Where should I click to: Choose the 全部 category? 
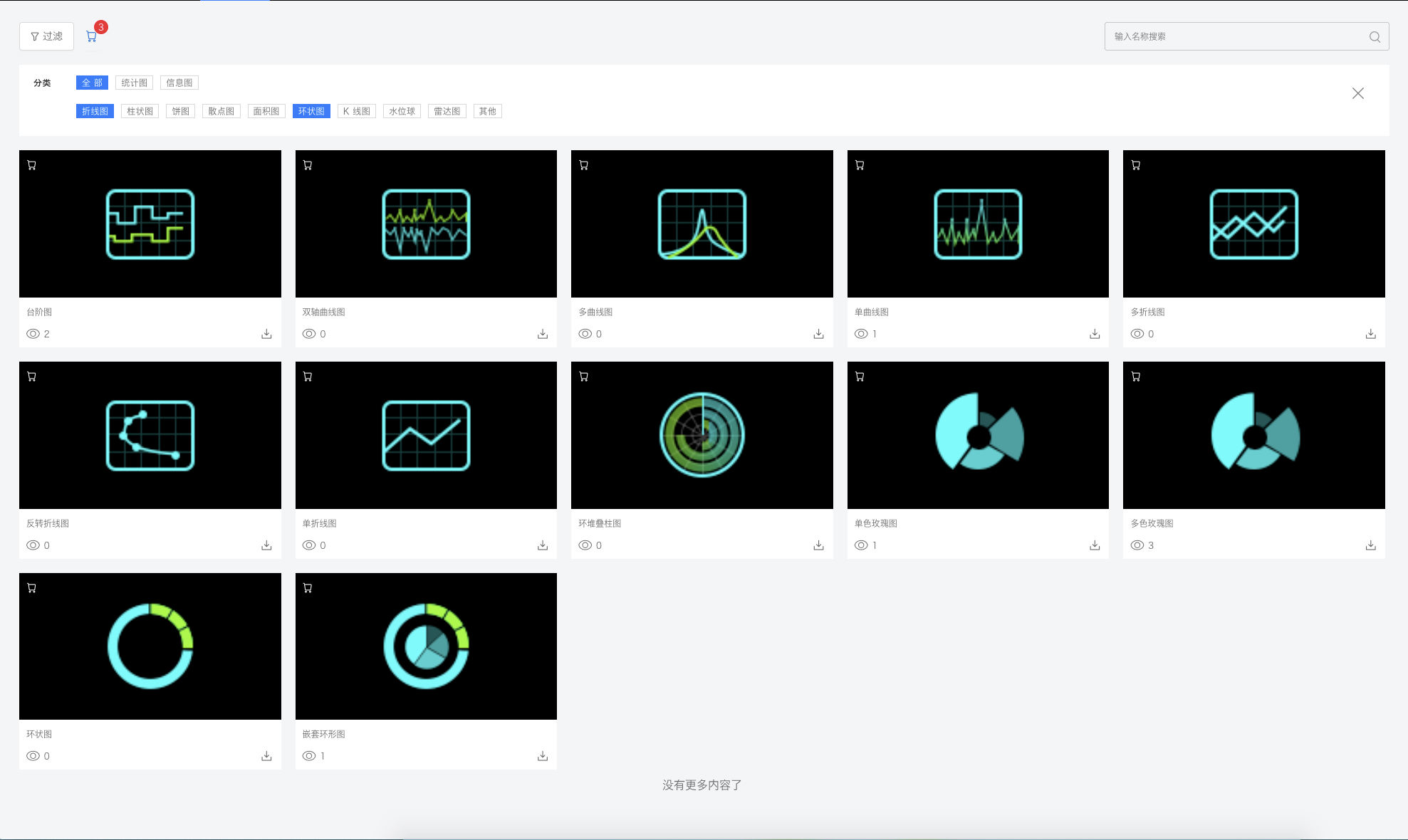point(92,83)
